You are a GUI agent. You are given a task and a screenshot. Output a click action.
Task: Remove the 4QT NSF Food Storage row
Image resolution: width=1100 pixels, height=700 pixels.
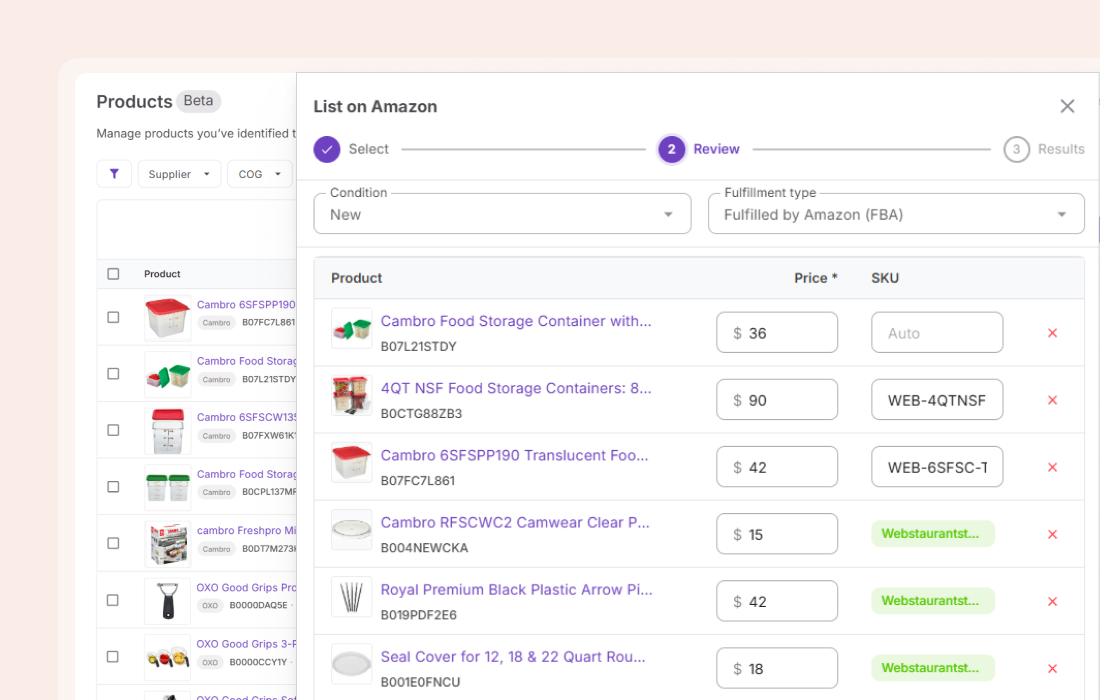(x=1052, y=400)
